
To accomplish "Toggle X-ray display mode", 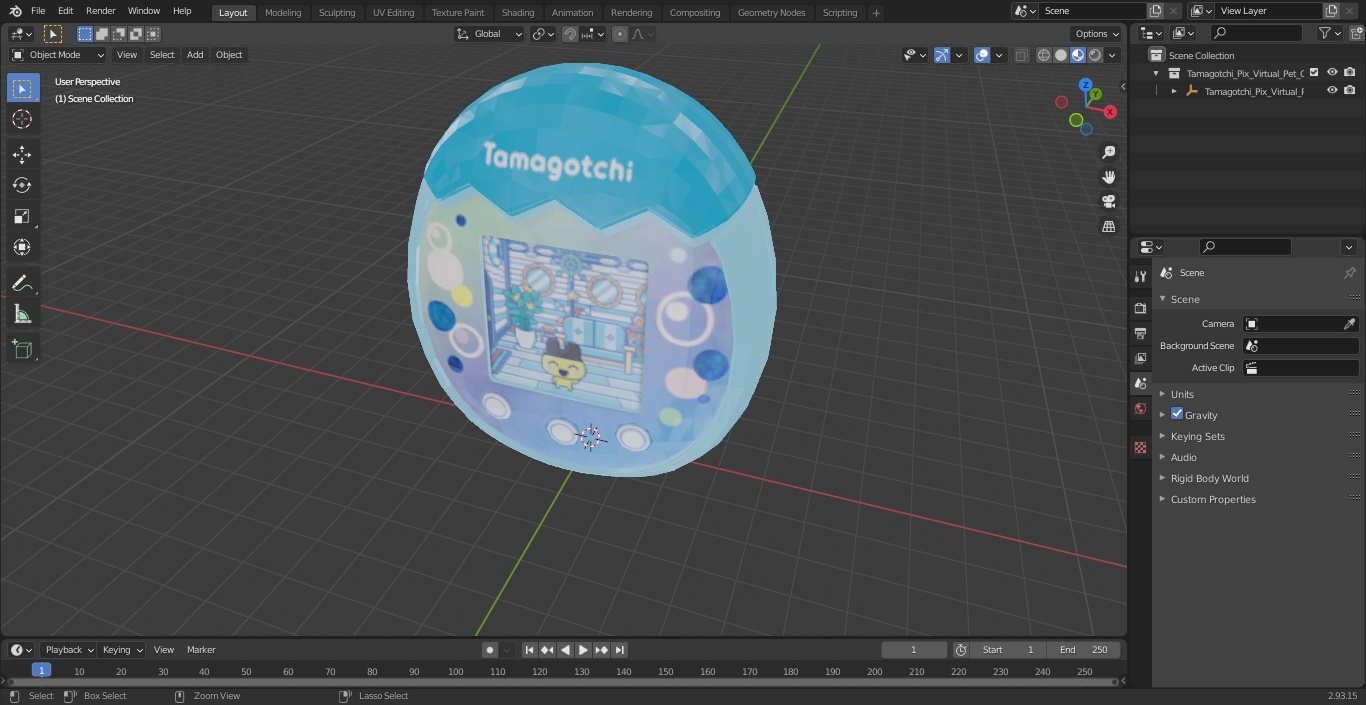I will pos(1021,55).
